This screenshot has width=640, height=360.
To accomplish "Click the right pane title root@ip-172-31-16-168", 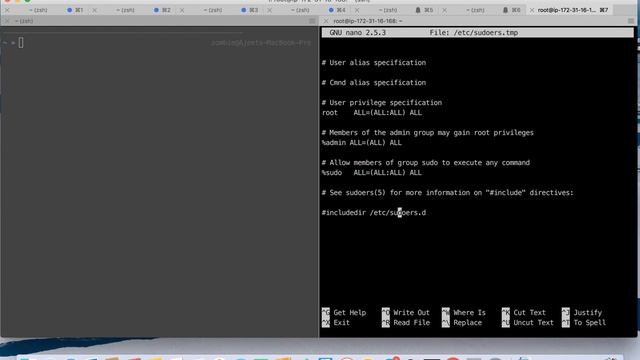I will coord(368,21).
